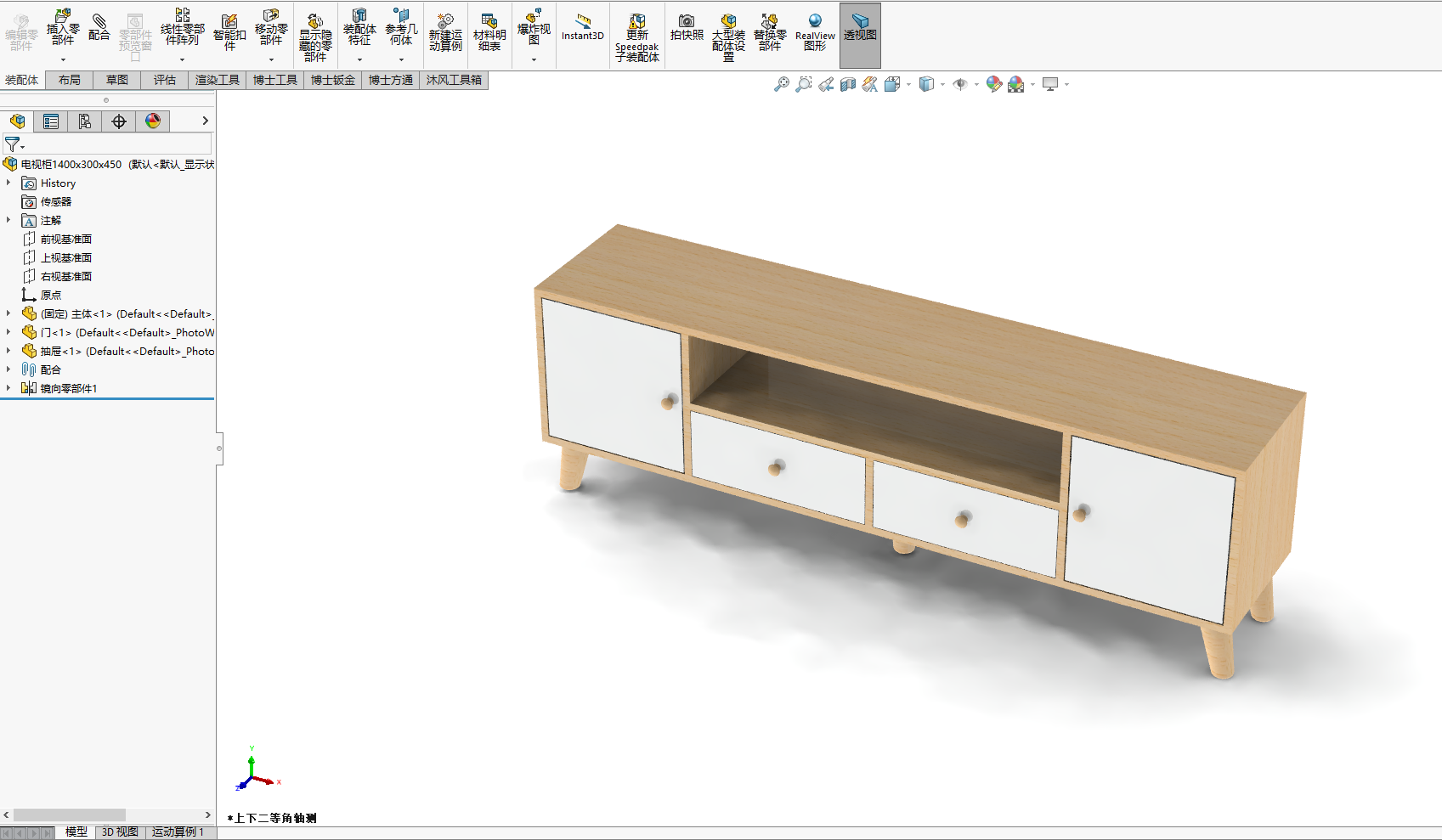This screenshot has width=1442, height=840.
Task: Click the View Orientation cube icon
Action: (x=892, y=84)
